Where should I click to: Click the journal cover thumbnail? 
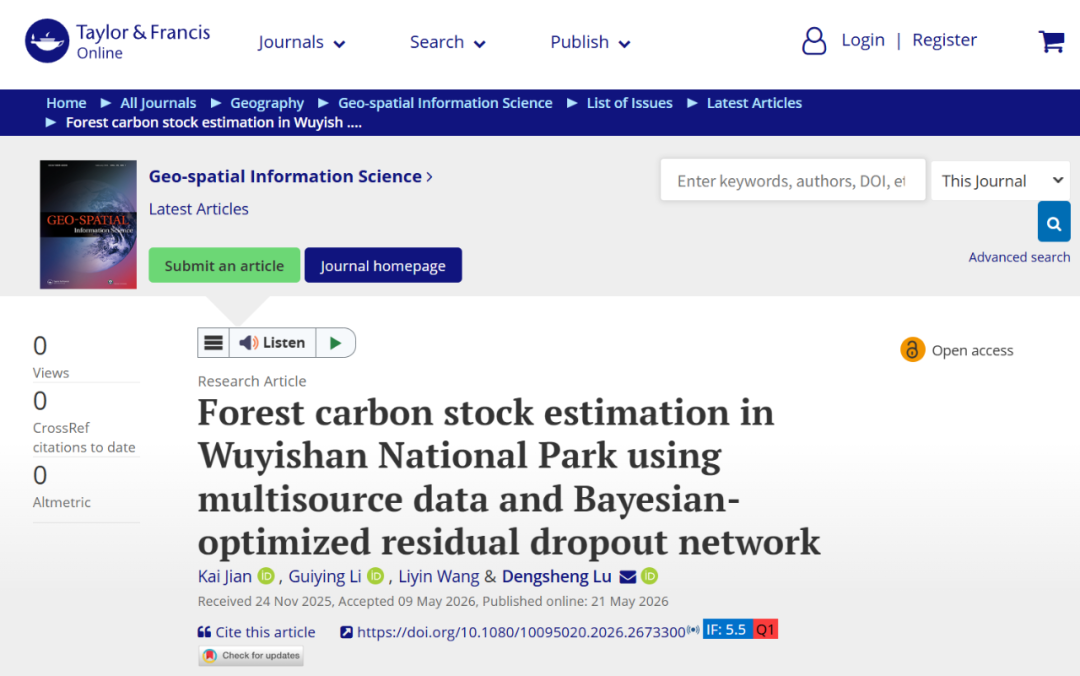tap(88, 224)
